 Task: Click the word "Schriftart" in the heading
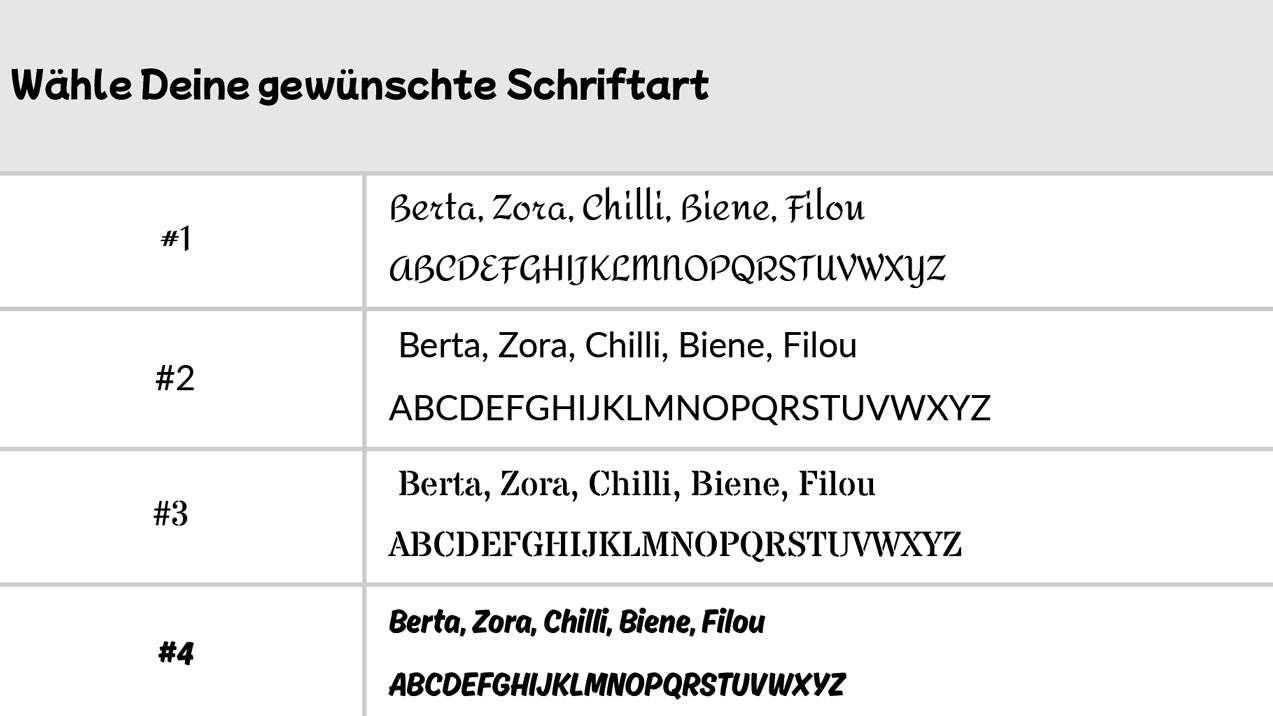click(607, 86)
